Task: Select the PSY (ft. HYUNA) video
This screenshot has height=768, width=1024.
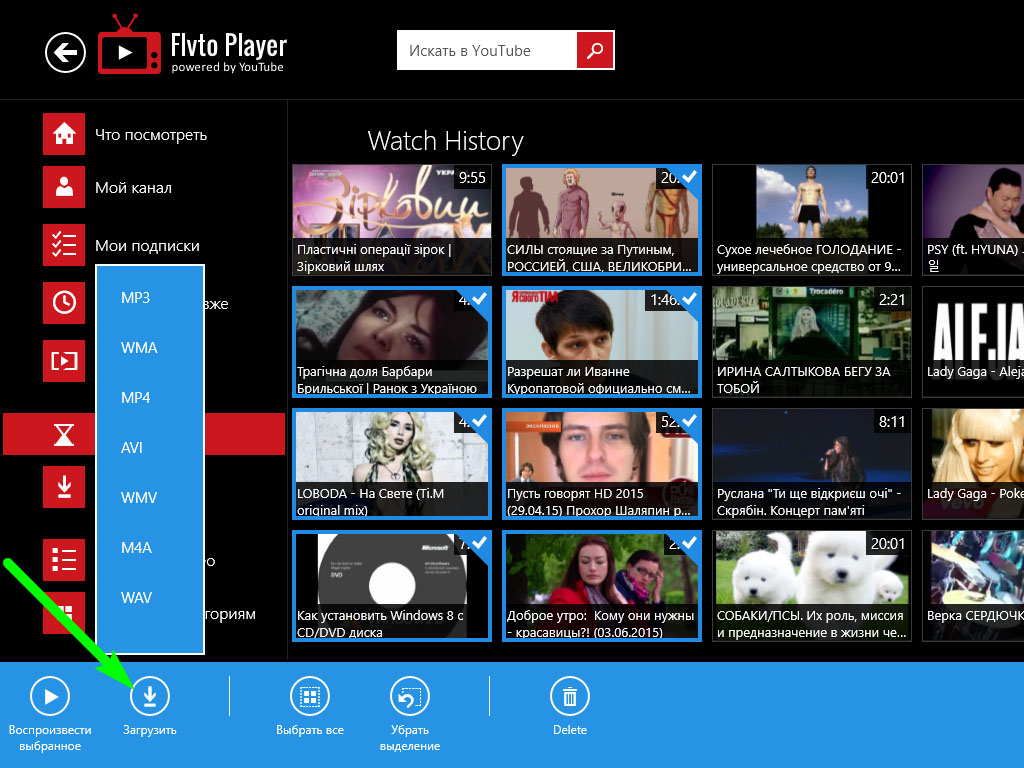Action: click(973, 219)
